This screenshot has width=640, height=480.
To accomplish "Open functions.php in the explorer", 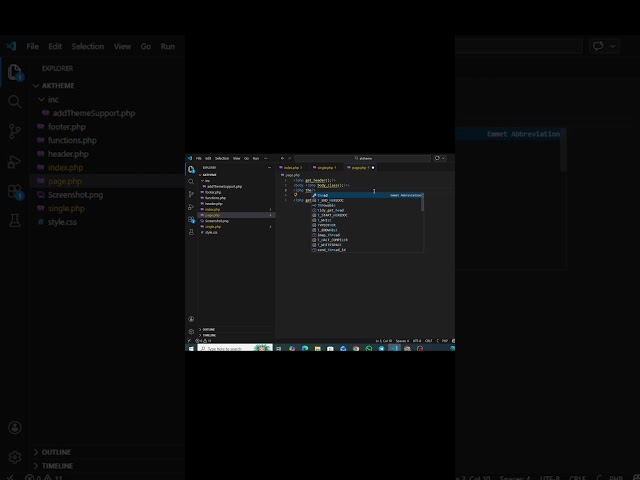I will (216, 198).
